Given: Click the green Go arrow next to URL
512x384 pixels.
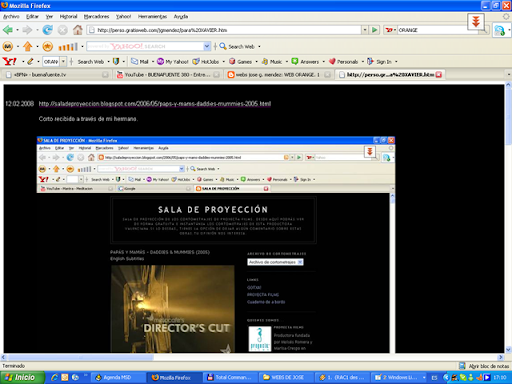Looking at the screenshot, I should coord(374,30).
